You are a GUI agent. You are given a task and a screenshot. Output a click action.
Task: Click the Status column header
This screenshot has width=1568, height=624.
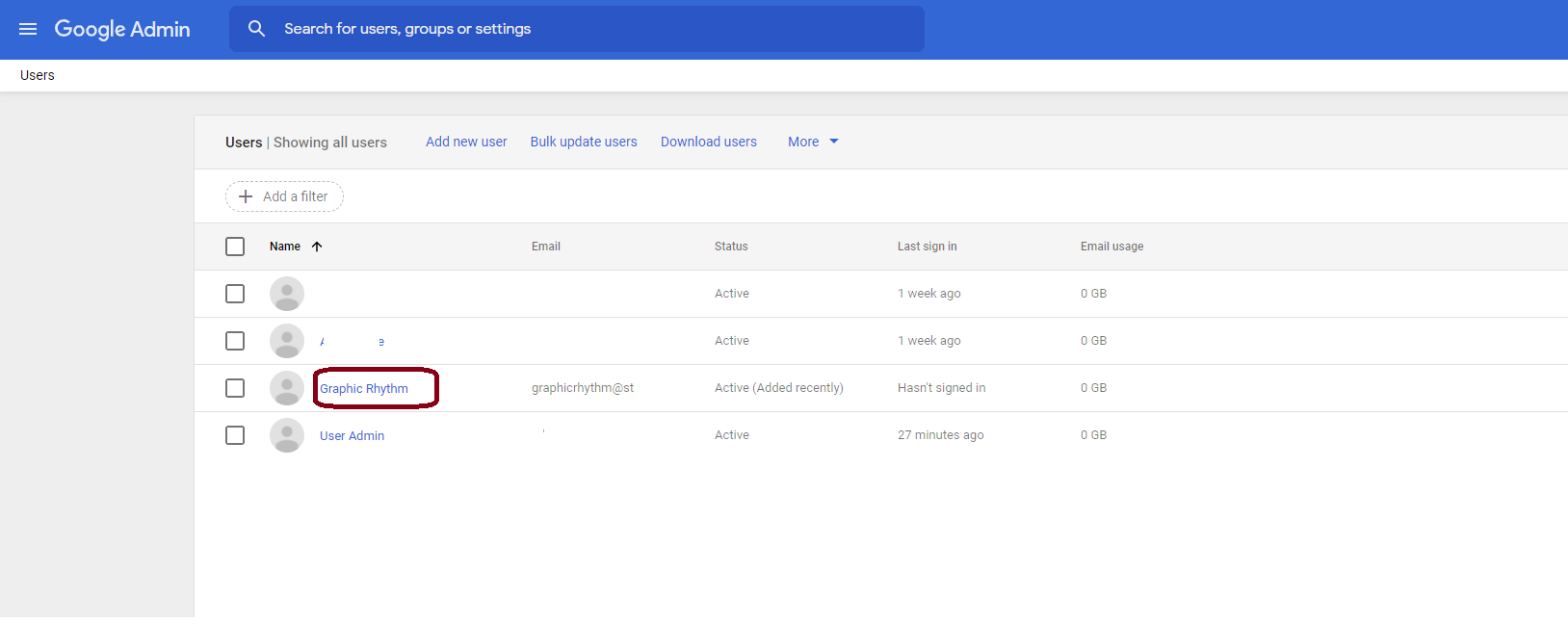click(731, 247)
